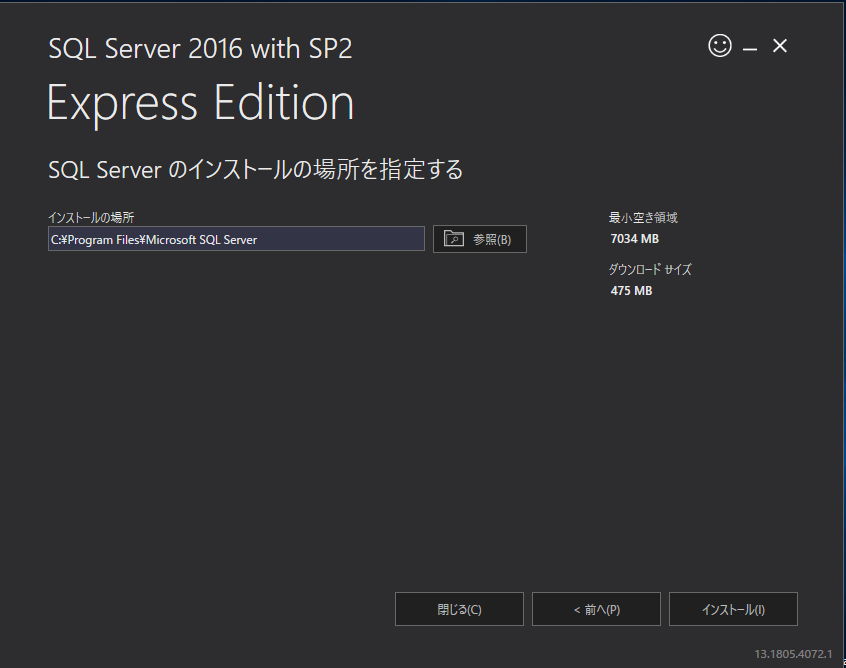Click the 'Express Edition' heading
Image resolution: width=846 pixels, height=668 pixels.
[200, 104]
